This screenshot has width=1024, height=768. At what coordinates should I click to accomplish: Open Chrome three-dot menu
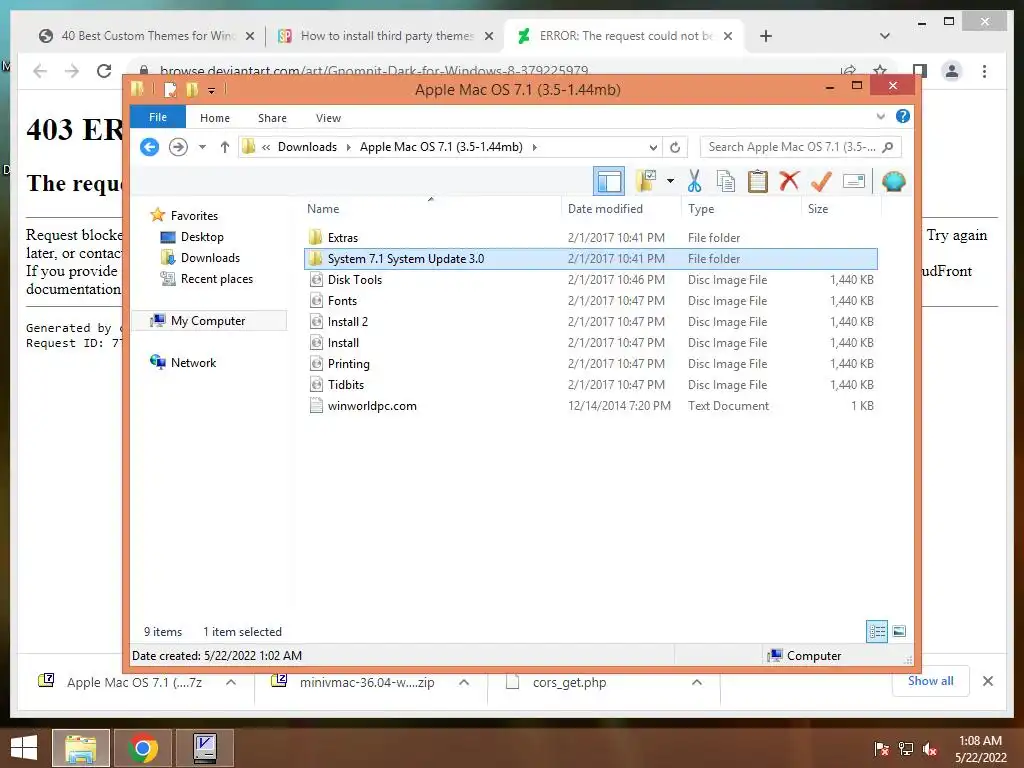[984, 71]
